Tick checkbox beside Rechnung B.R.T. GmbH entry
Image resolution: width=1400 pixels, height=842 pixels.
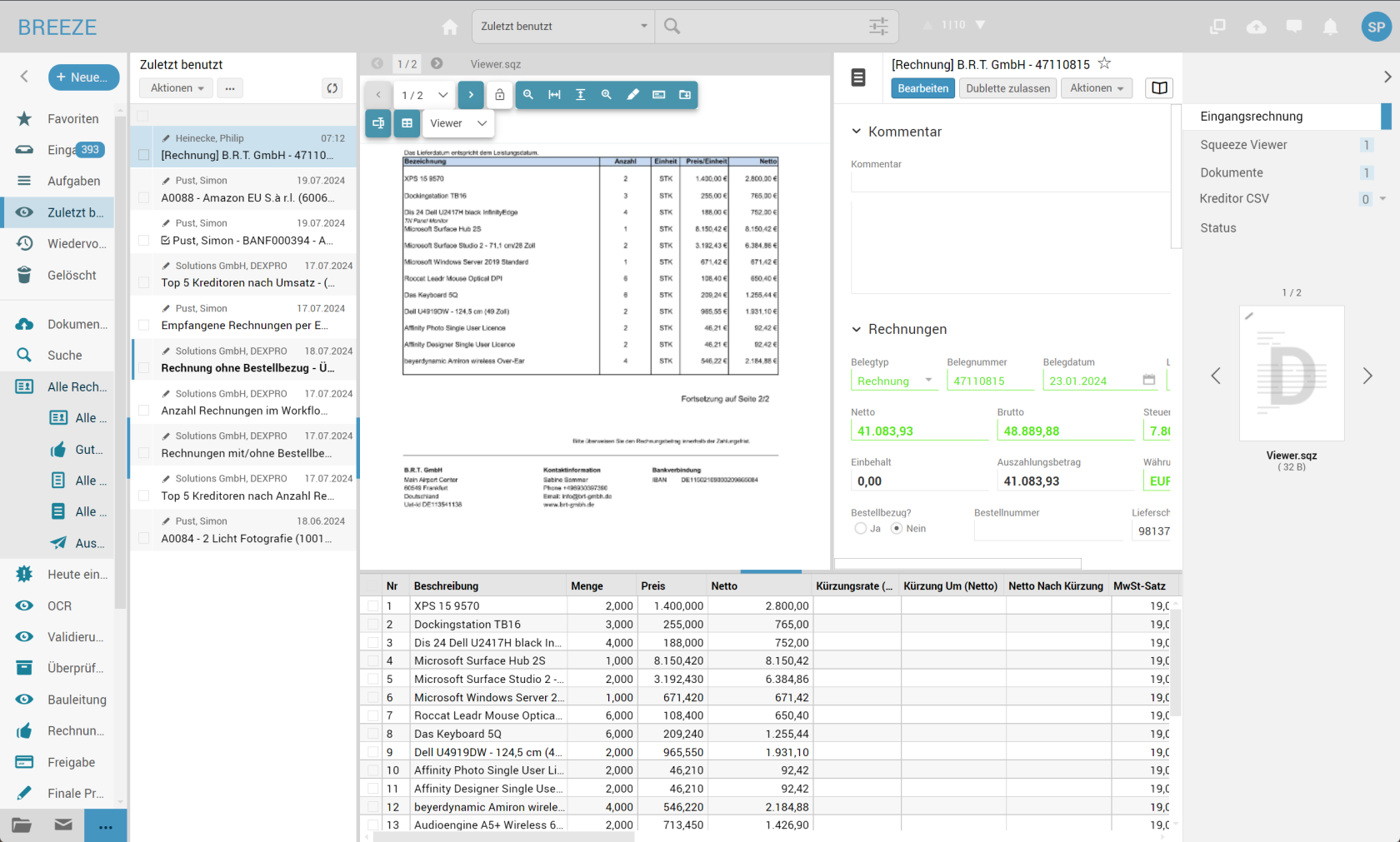(143, 155)
